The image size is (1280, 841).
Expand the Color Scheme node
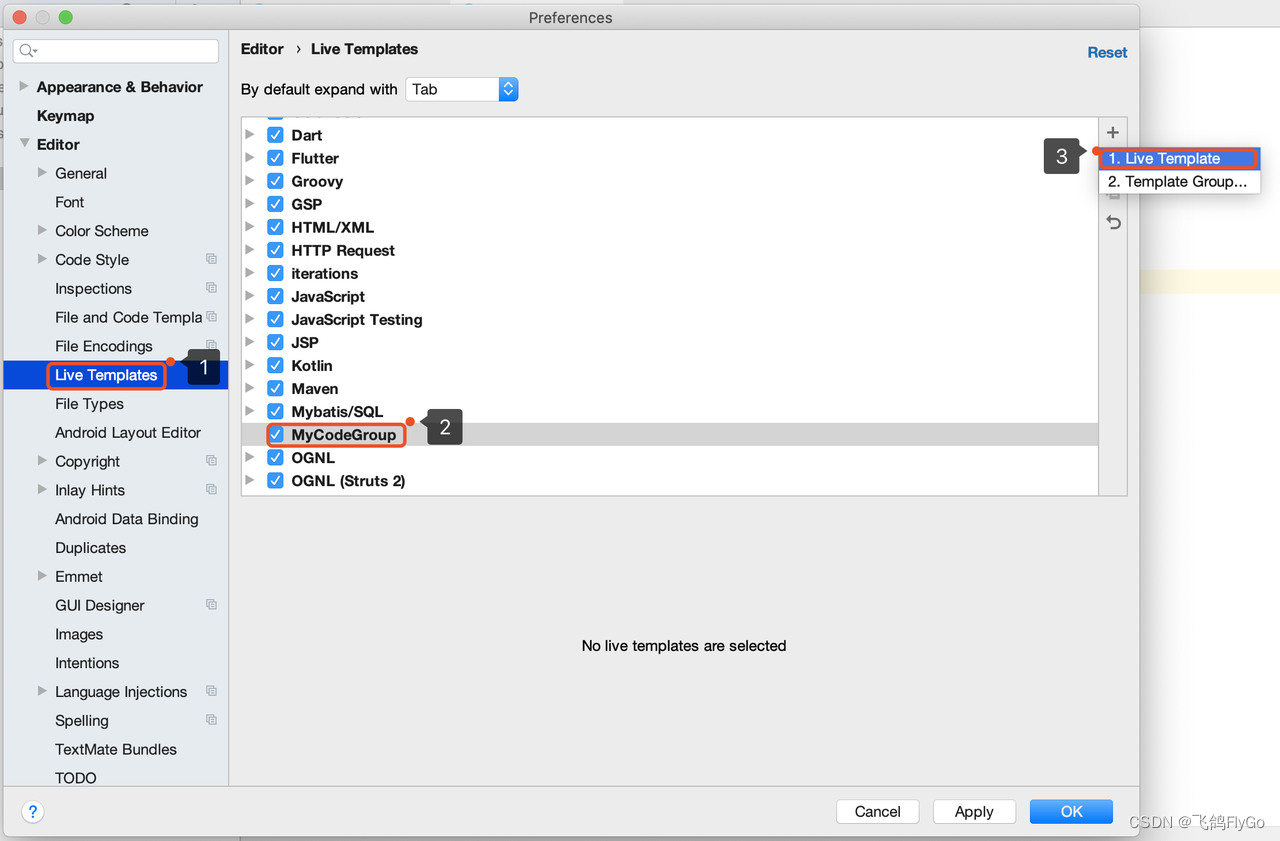[x=42, y=230]
